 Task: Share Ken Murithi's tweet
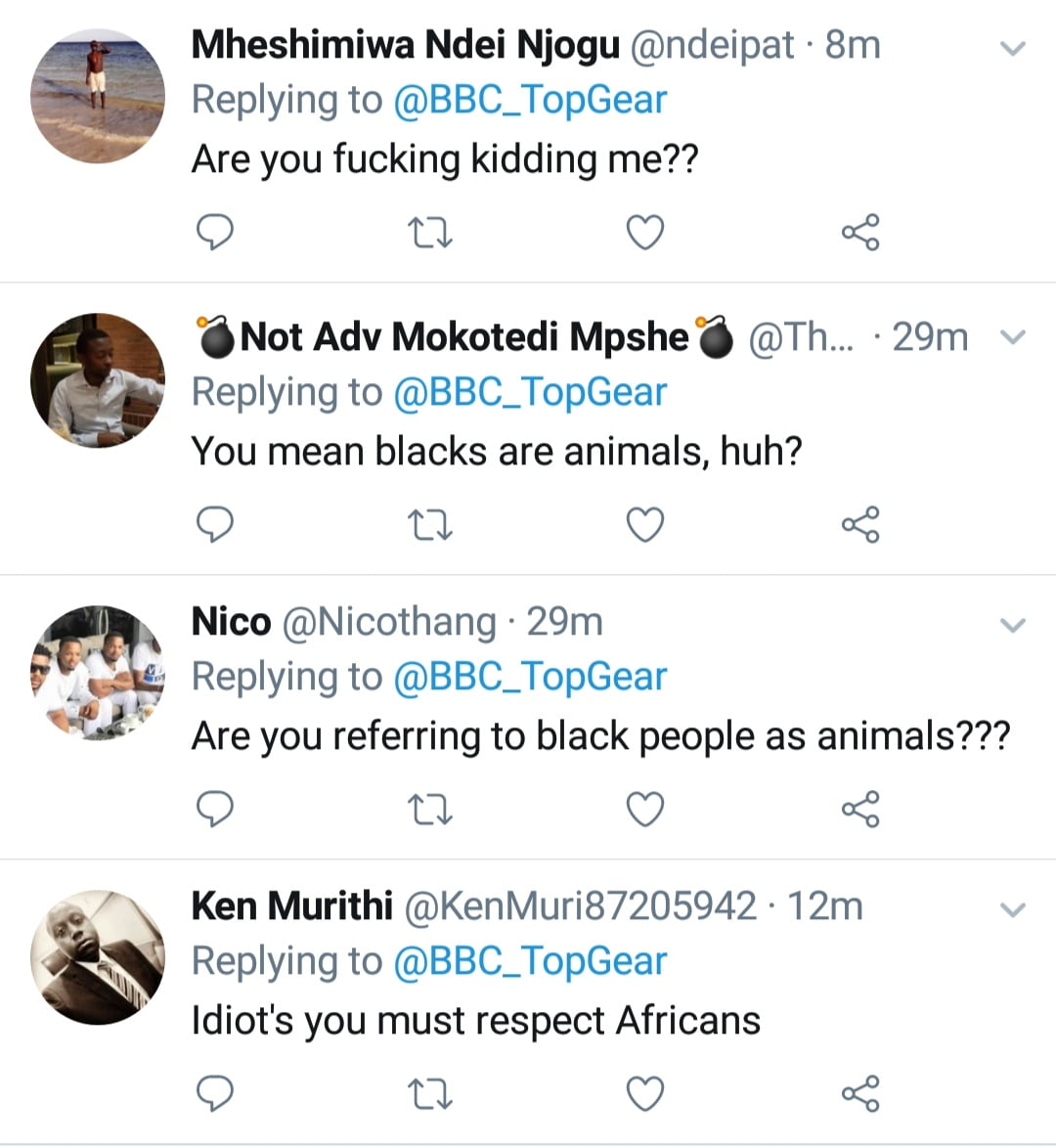tap(860, 1093)
